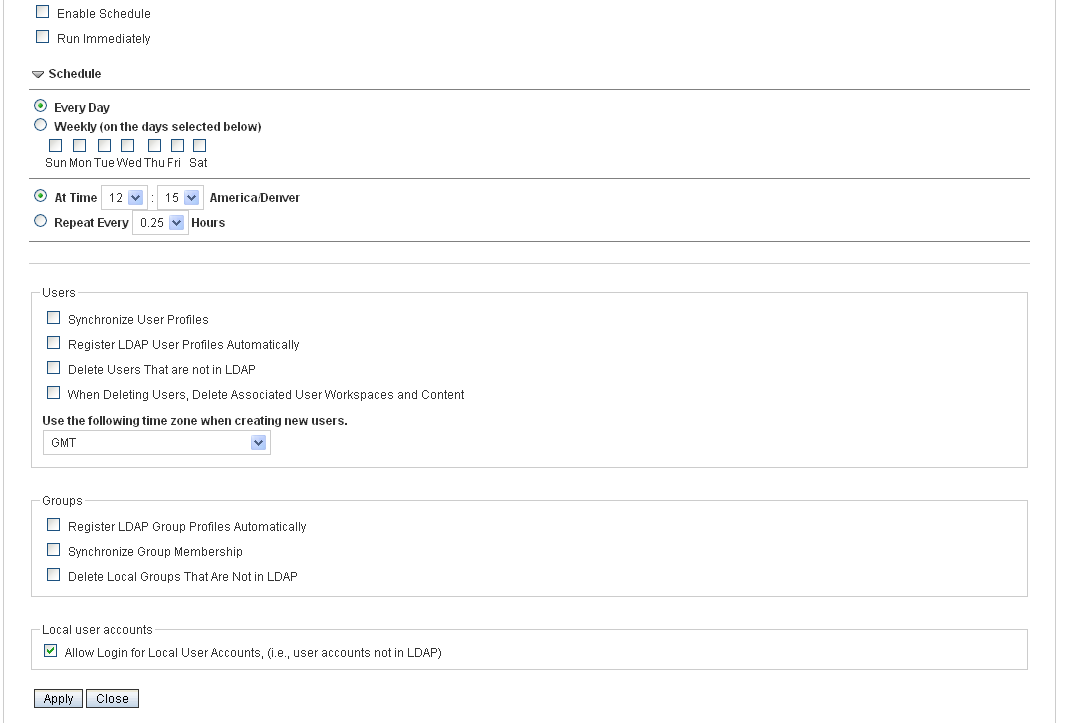
Task: Uncheck Allow Login for Local User Accounts
Action: coord(51,651)
